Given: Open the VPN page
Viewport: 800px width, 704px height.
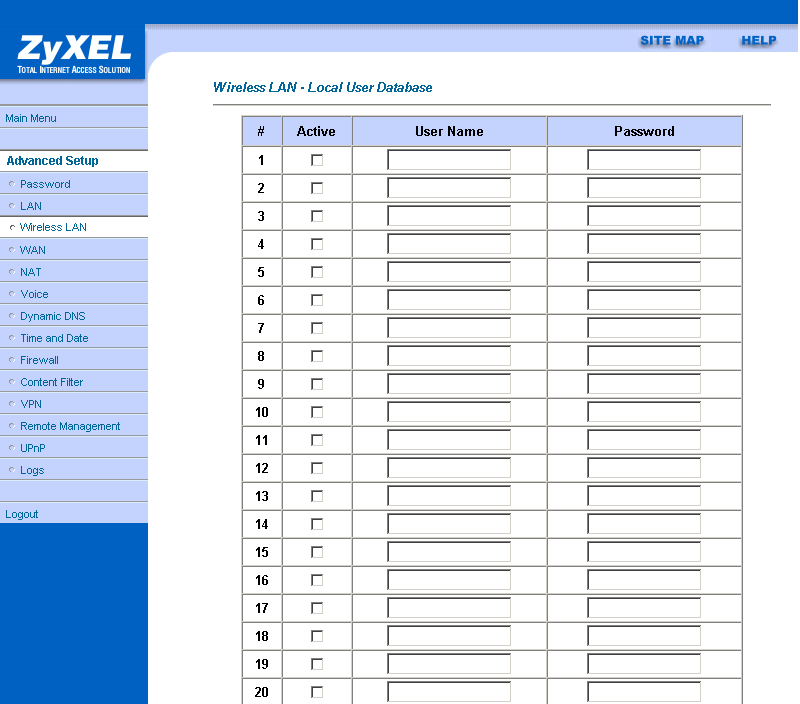Looking at the screenshot, I should tap(31, 404).
